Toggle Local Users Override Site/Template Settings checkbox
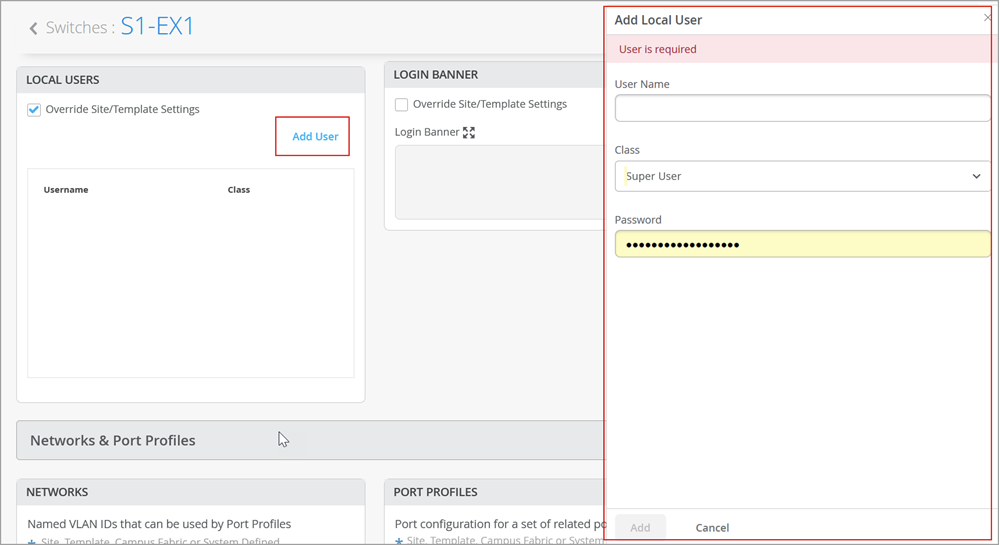This screenshot has height=545, width=1000. pyautogui.click(x=34, y=110)
